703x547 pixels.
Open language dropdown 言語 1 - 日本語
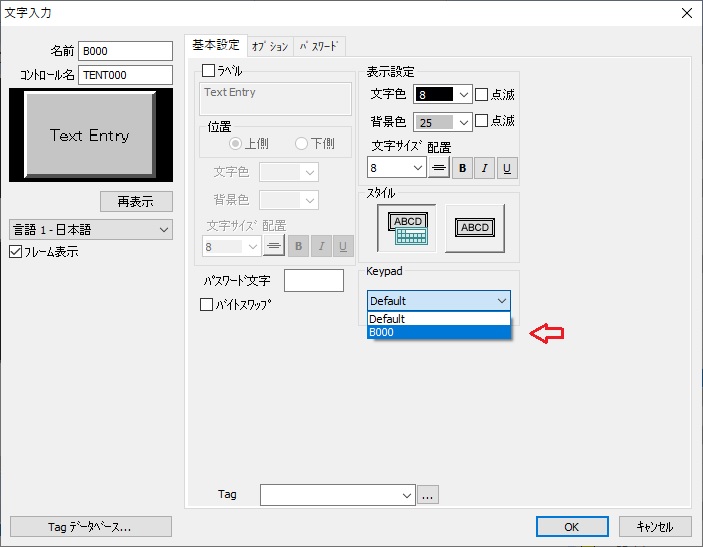[91, 230]
